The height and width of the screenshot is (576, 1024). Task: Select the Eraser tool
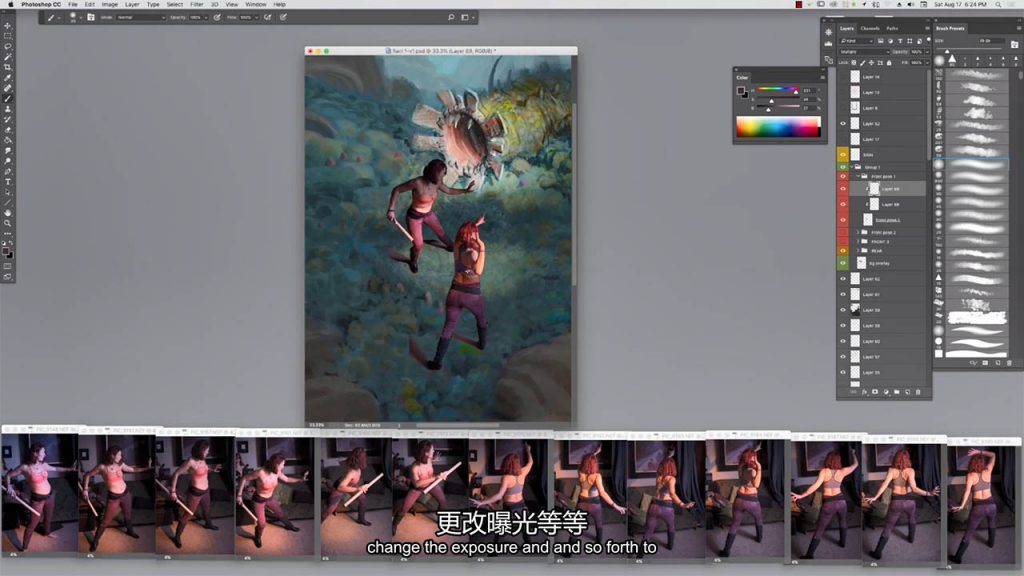click(x=8, y=130)
